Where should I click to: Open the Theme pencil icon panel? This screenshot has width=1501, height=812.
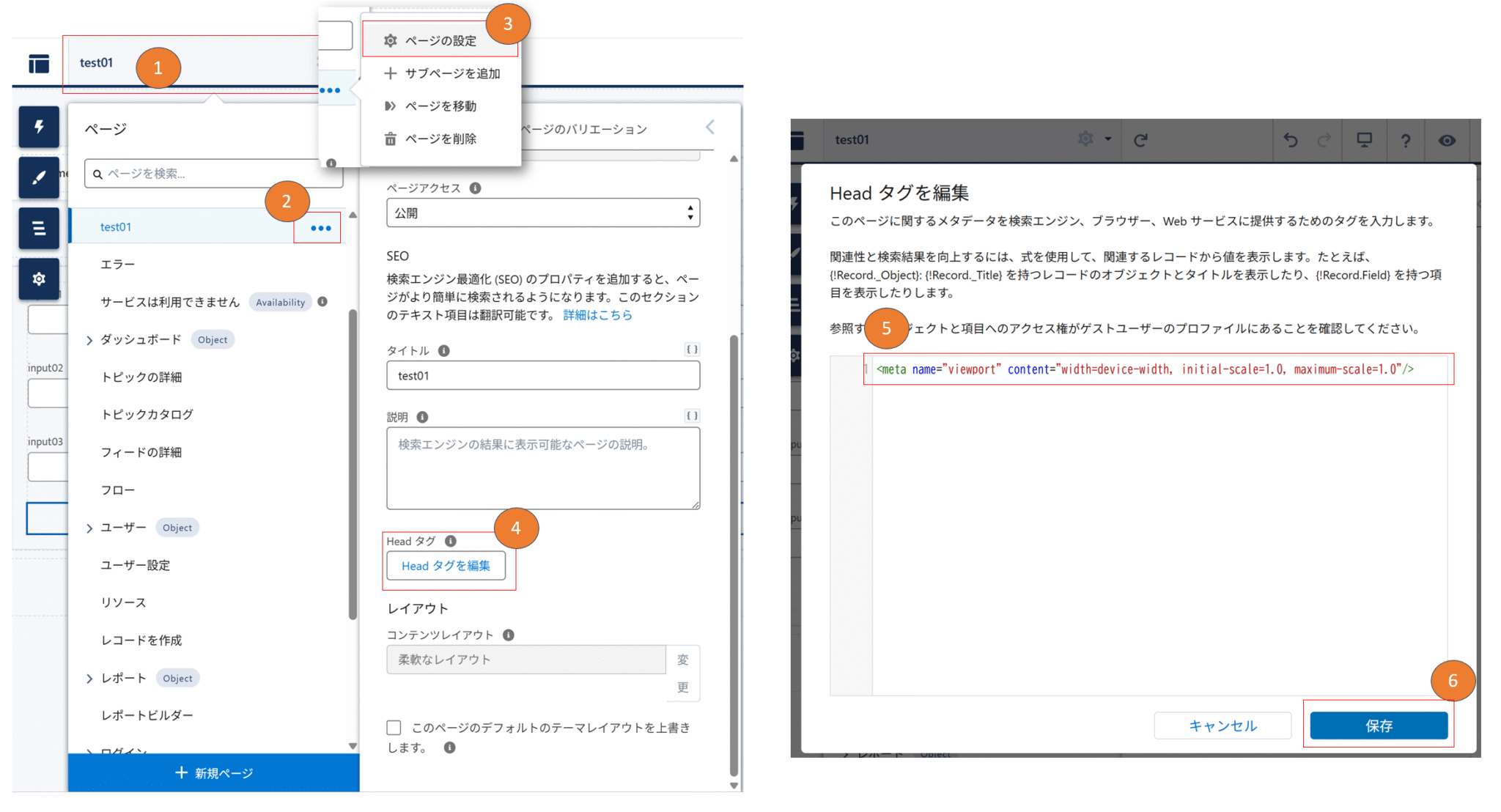click(x=39, y=177)
